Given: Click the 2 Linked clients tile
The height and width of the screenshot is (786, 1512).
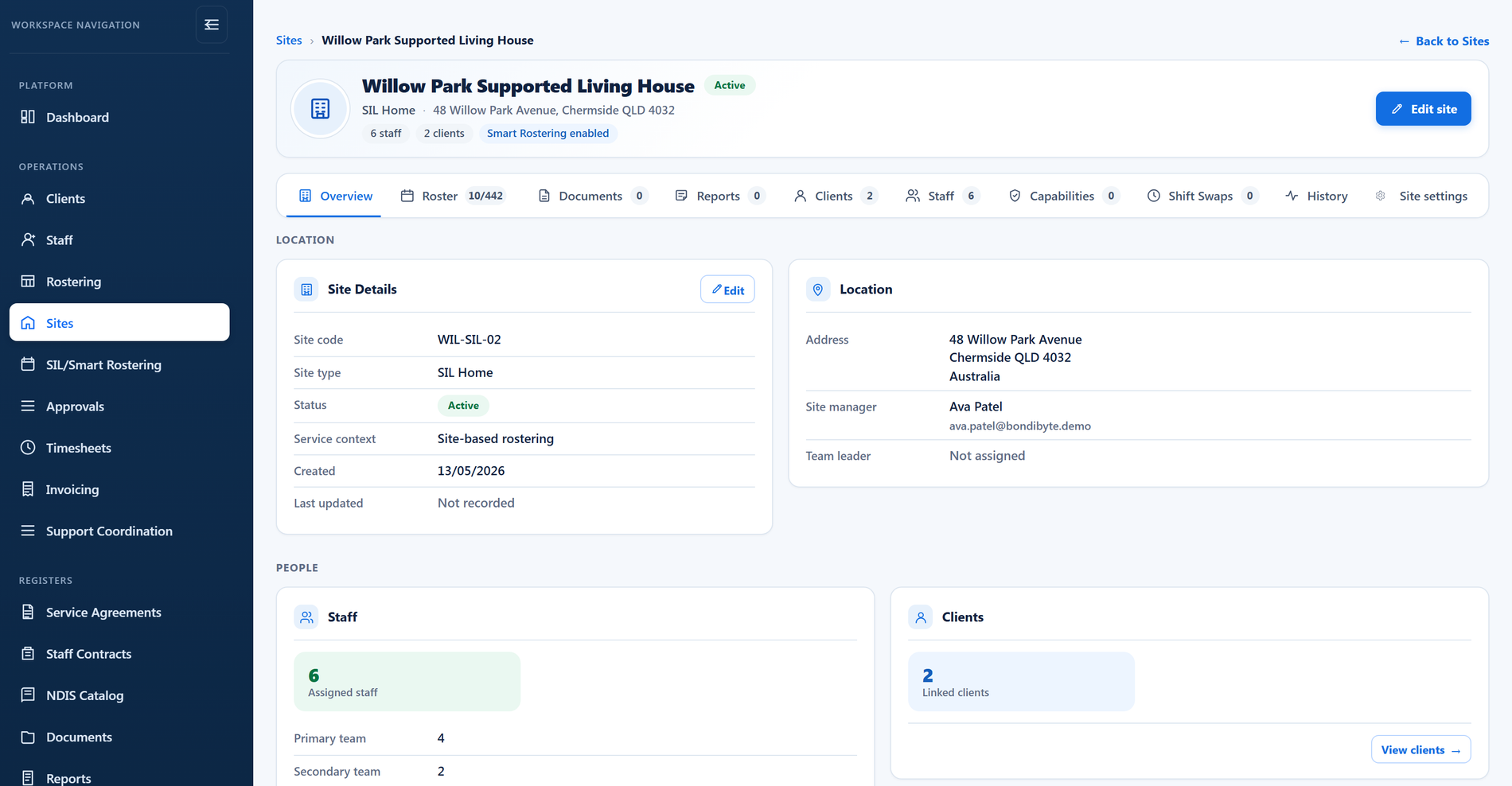Looking at the screenshot, I should point(1022,682).
